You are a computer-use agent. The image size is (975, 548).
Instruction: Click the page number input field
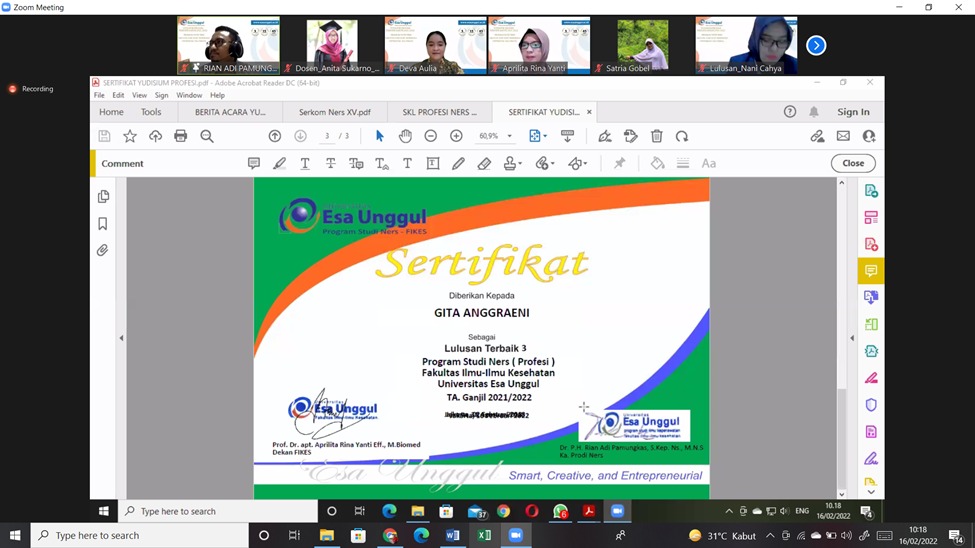point(327,136)
